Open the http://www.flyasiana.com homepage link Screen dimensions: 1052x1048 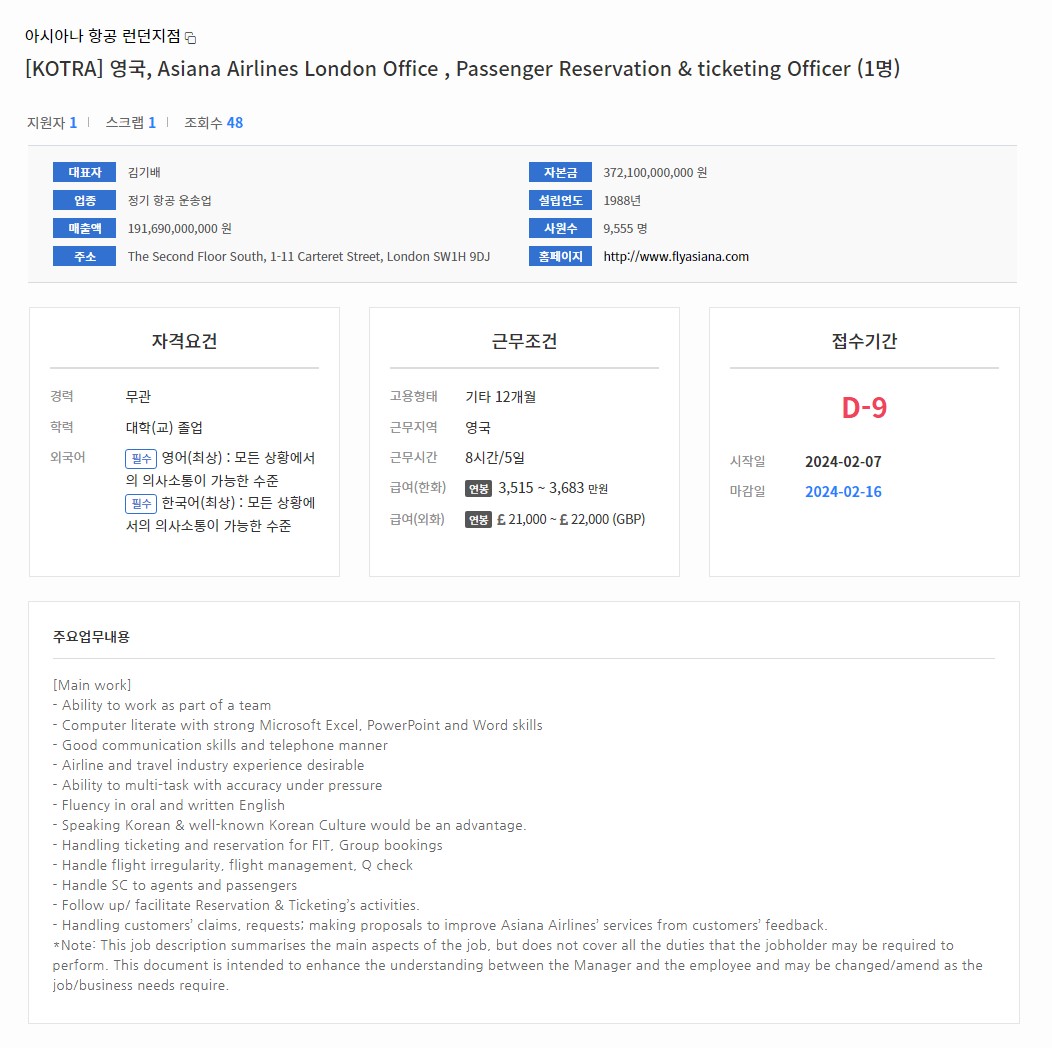(676, 256)
